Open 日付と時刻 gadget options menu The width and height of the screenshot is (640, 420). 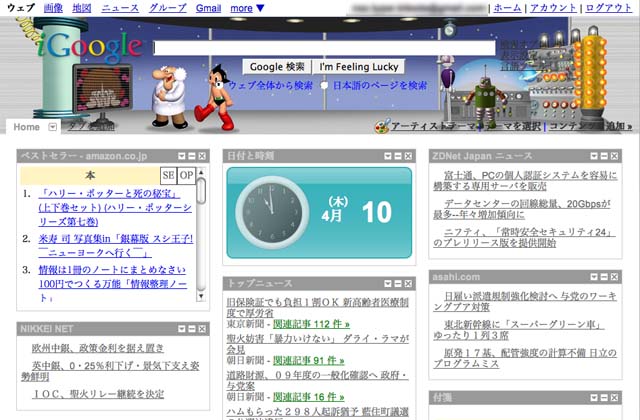click(388, 156)
